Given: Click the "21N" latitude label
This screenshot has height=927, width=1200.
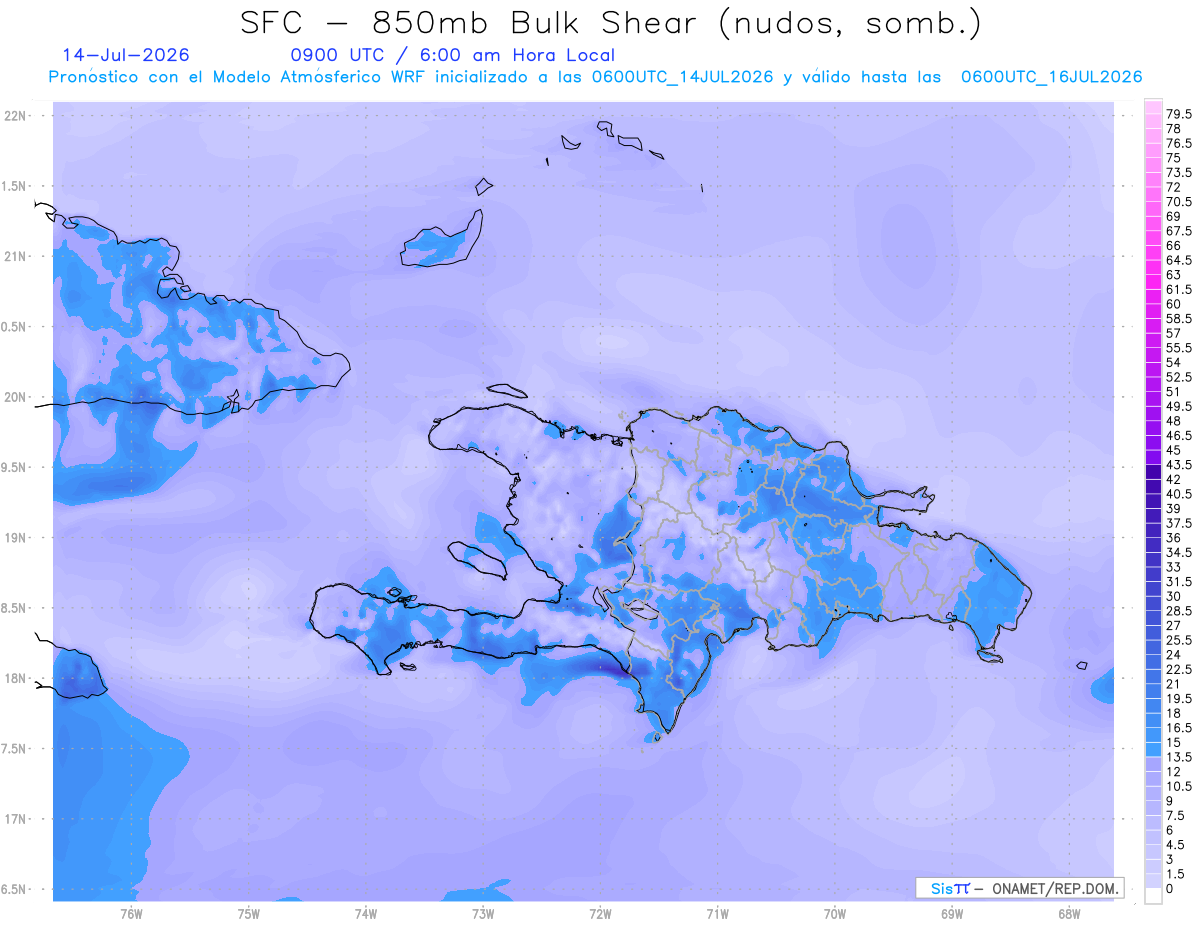Looking at the screenshot, I should point(16,256).
